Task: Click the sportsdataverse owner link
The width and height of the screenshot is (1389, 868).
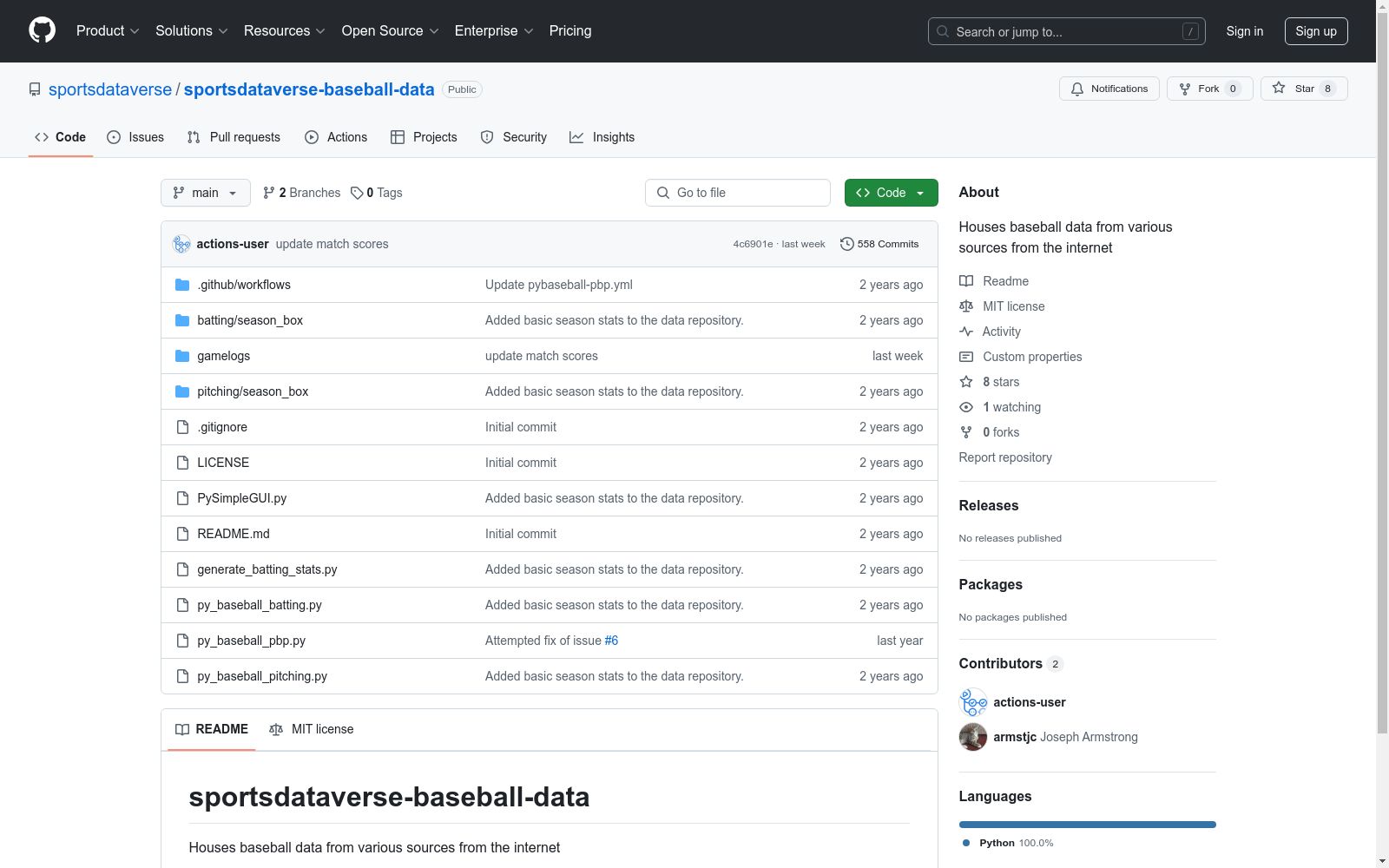Action: (110, 89)
